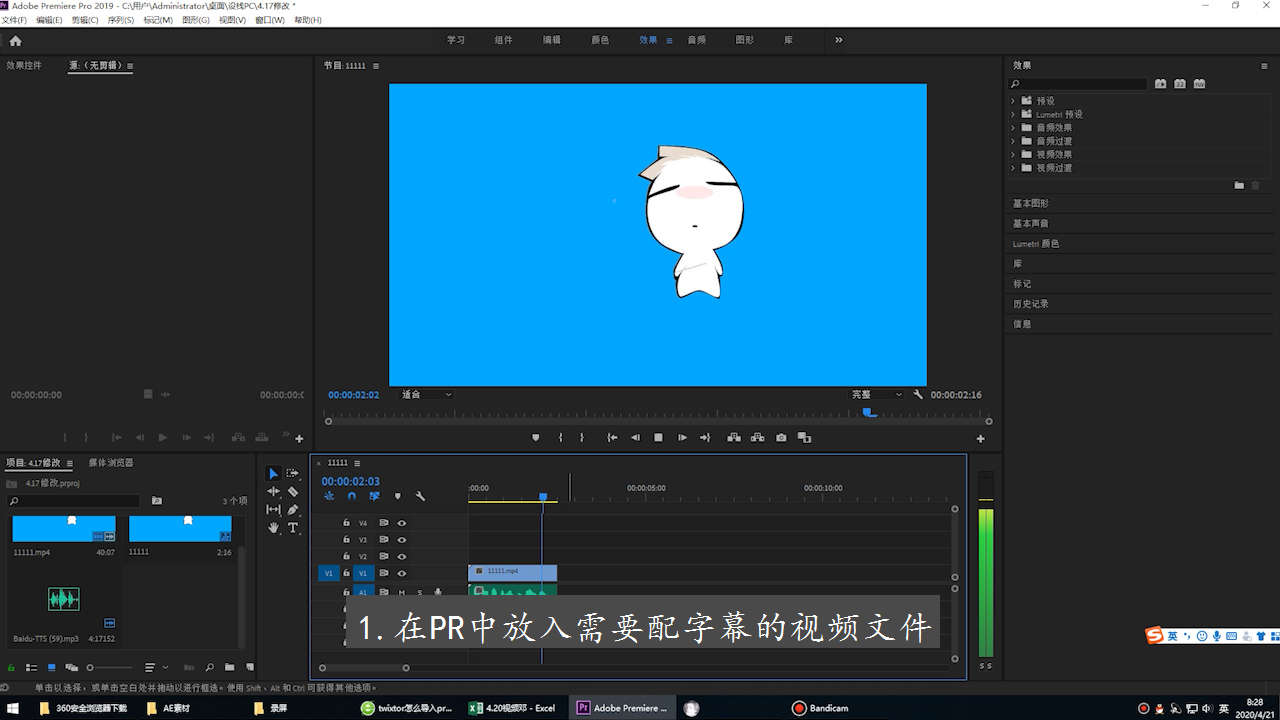
Task: Switch to 颜色 workspace tab
Action: click(600, 40)
